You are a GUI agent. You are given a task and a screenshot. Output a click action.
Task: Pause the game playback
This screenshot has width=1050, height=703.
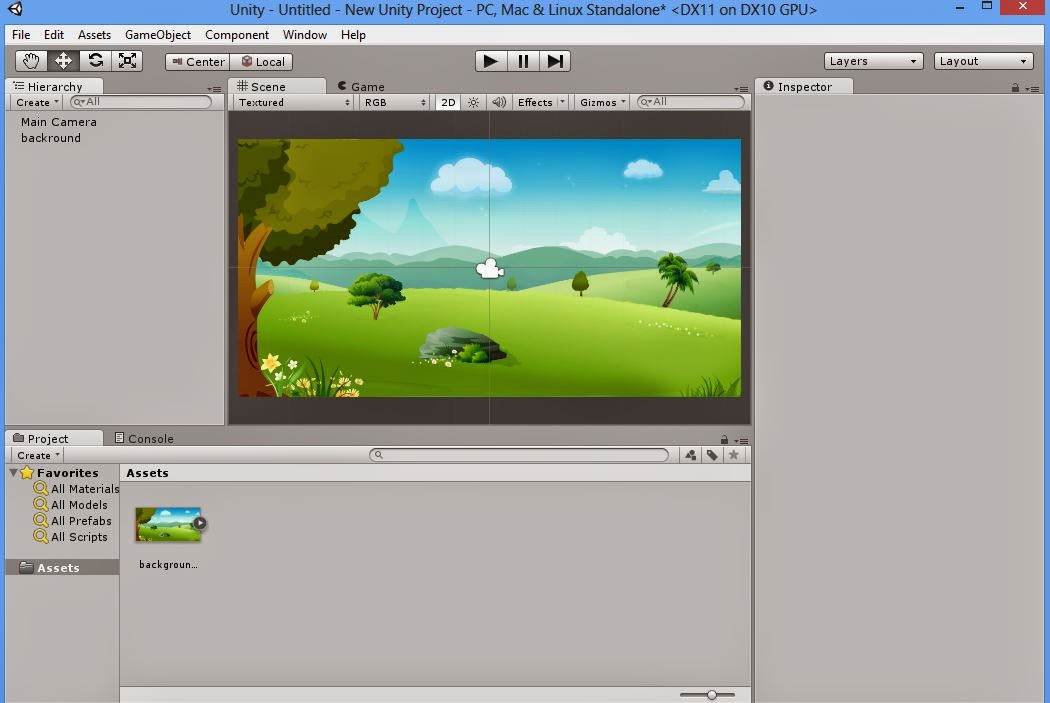(523, 61)
